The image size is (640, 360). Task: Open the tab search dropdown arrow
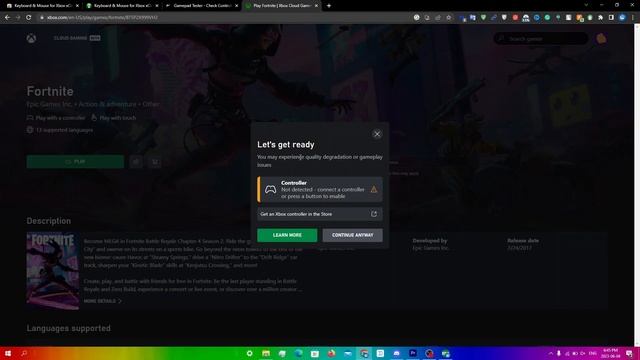coord(586,5)
